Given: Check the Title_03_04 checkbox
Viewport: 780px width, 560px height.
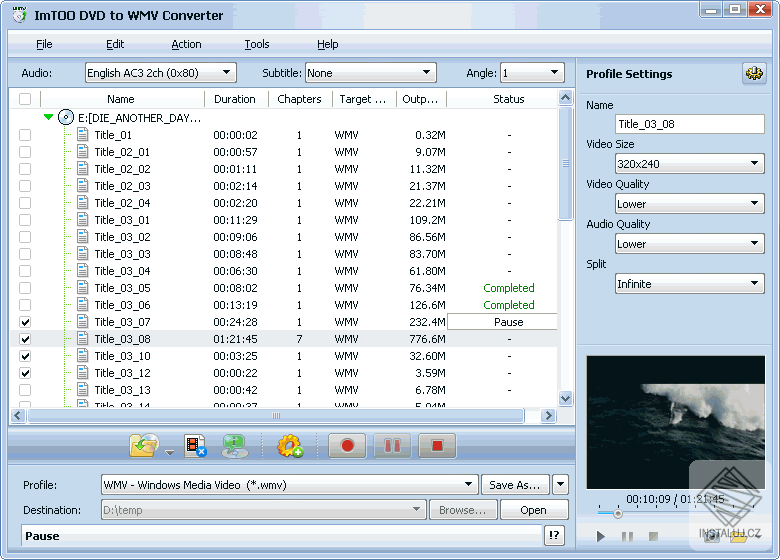Looking at the screenshot, I should 25,271.
